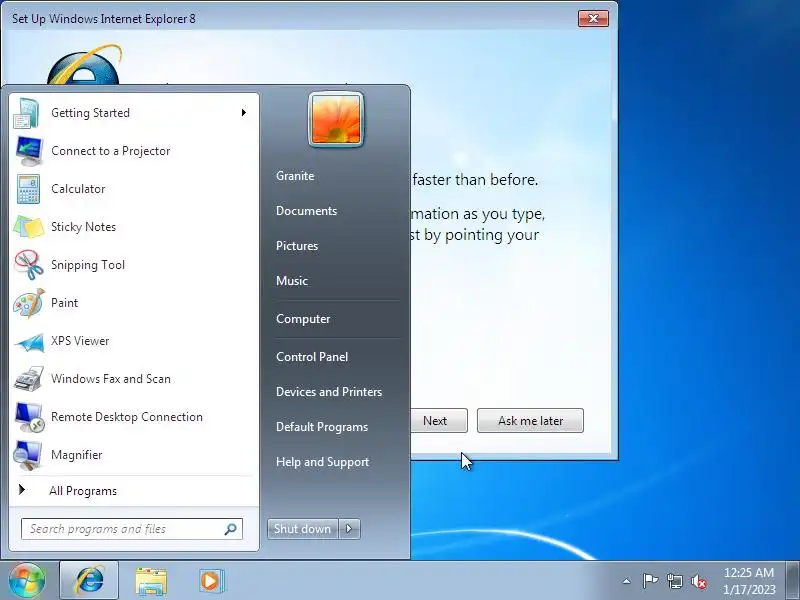Open the Granite user folder
800x600 pixels.
coord(295,176)
